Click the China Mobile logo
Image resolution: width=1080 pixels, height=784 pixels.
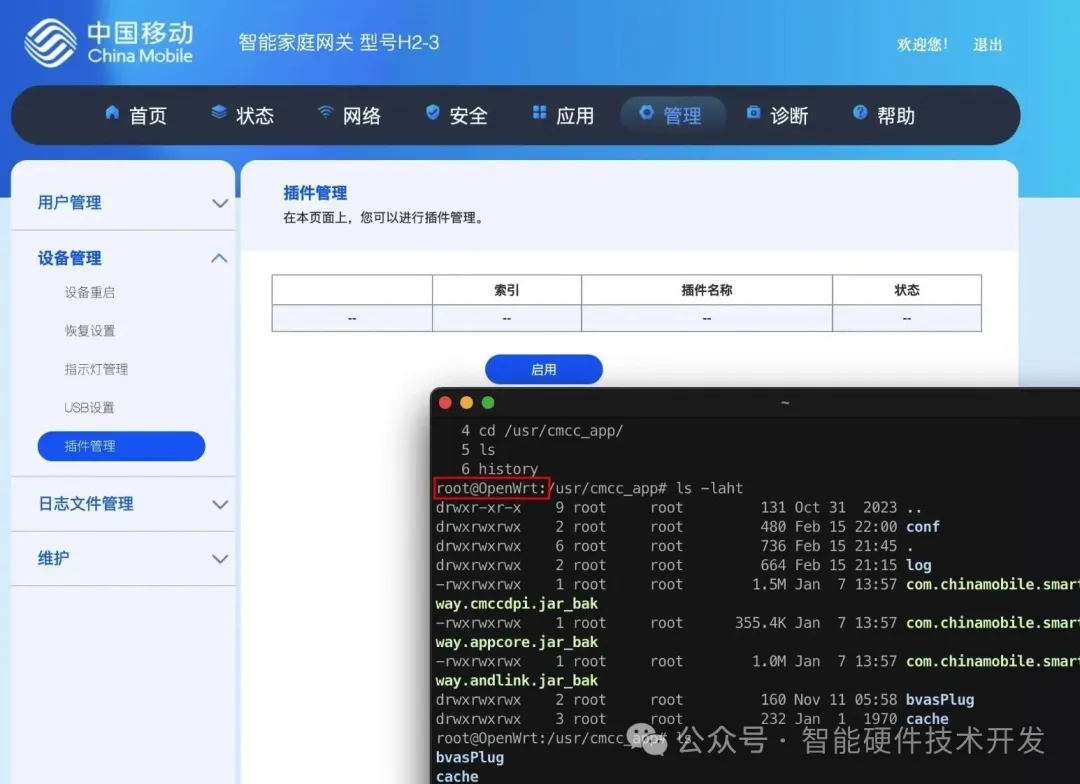(50, 43)
